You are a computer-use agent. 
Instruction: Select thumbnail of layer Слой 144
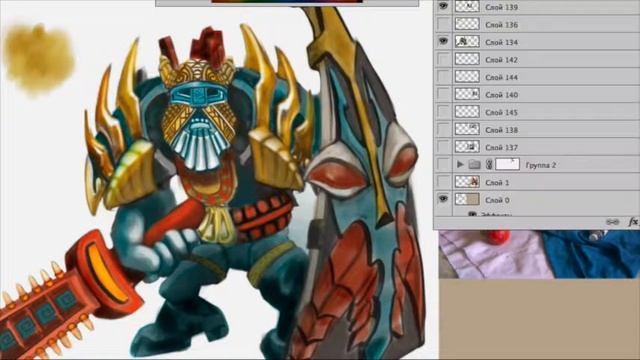(467, 77)
